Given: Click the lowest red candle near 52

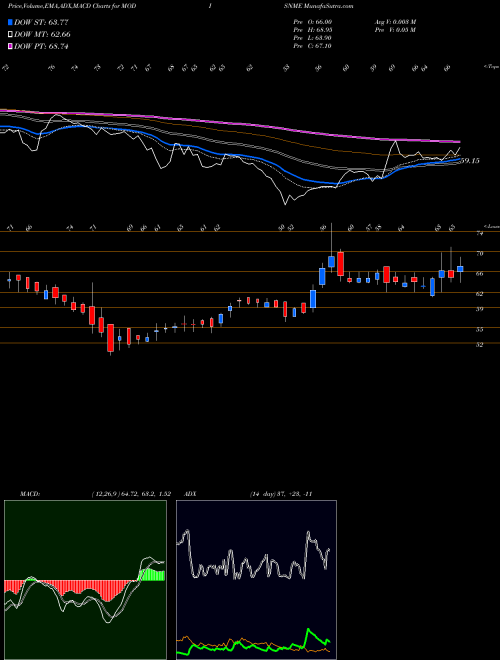Looking at the screenshot, I should pyautogui.click(x=111, y=338).
